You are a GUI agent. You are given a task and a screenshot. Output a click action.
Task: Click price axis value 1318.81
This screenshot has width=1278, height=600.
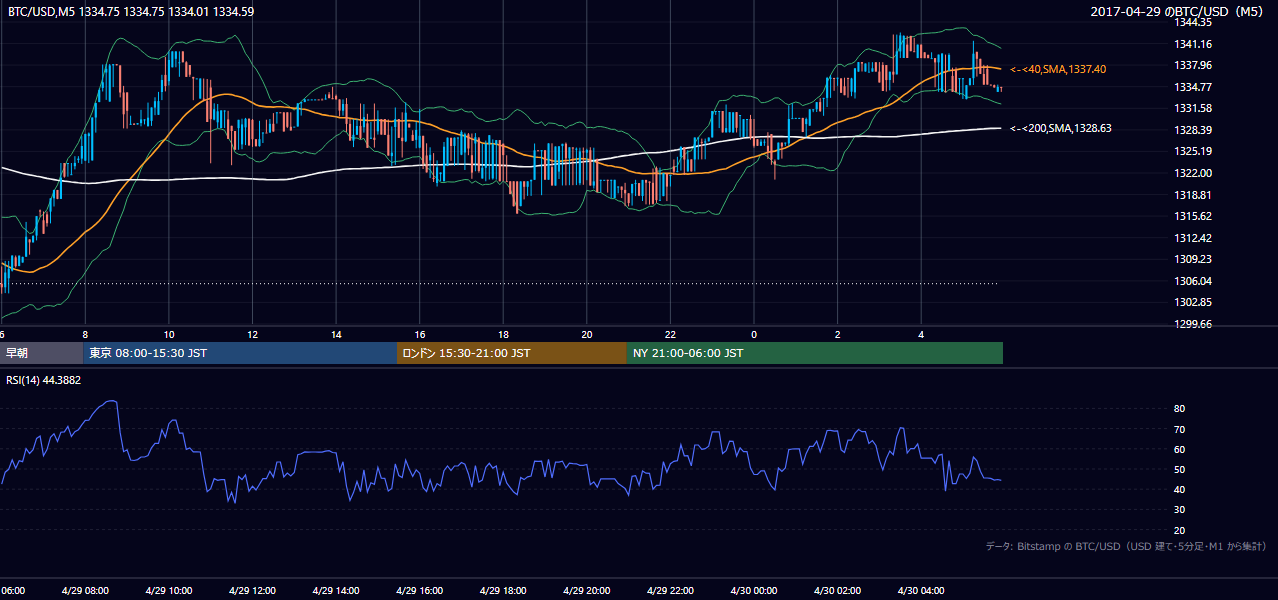coord(1194,195)
